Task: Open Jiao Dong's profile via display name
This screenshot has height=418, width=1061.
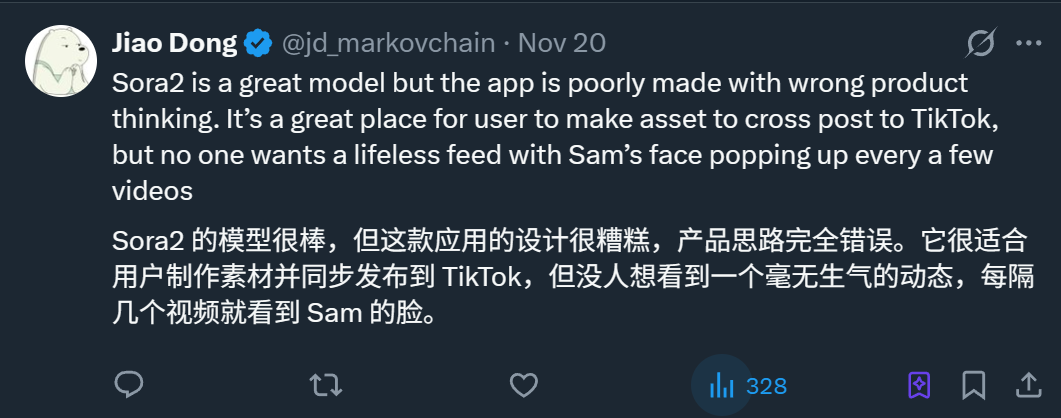Action: 176,44
